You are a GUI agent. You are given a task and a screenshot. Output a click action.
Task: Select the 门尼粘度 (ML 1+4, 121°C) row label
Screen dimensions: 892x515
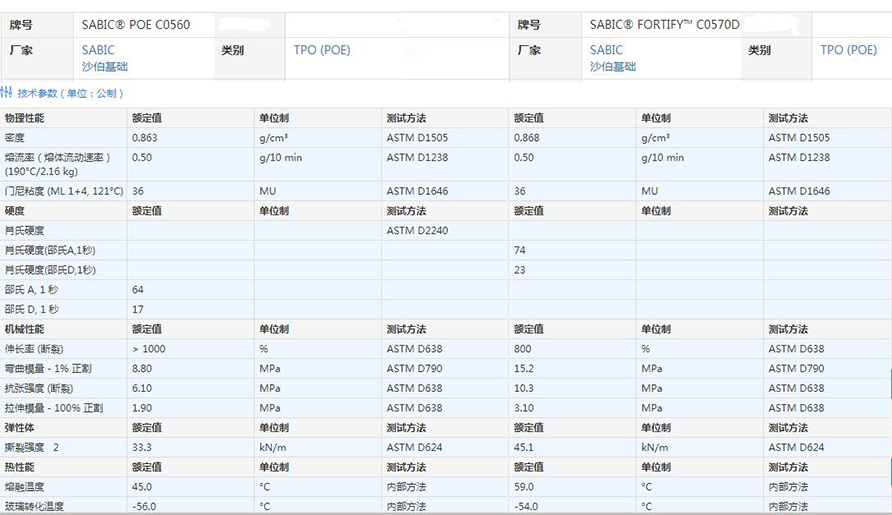pos(64,191)
